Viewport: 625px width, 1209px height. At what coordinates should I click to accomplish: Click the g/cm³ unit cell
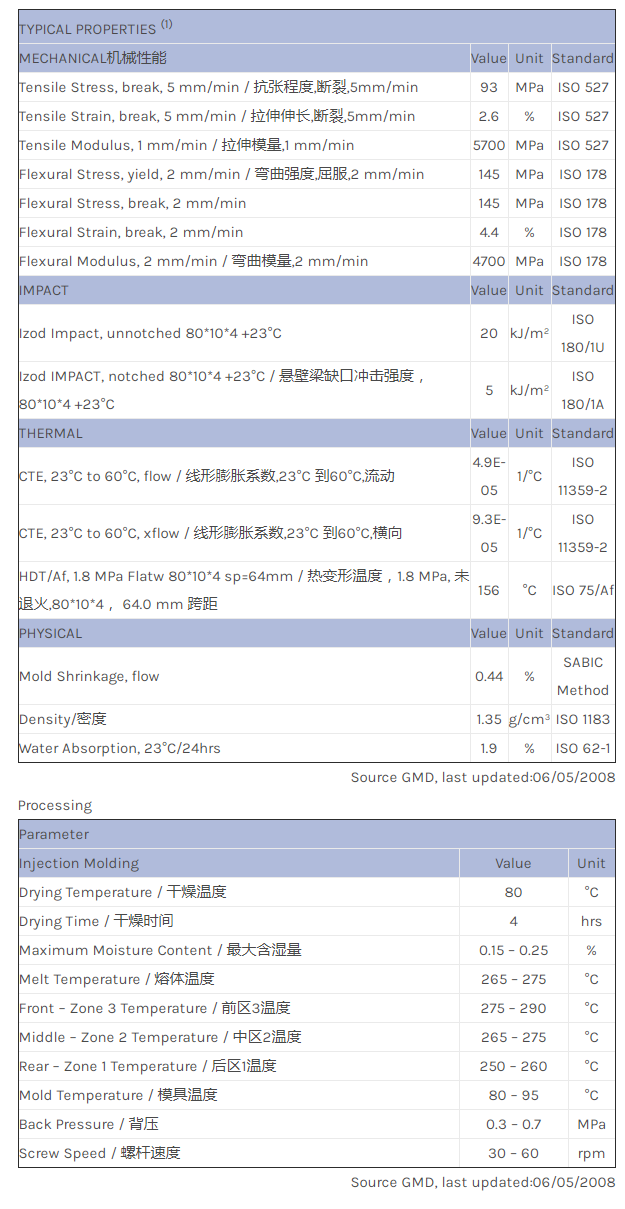point(529,719)
